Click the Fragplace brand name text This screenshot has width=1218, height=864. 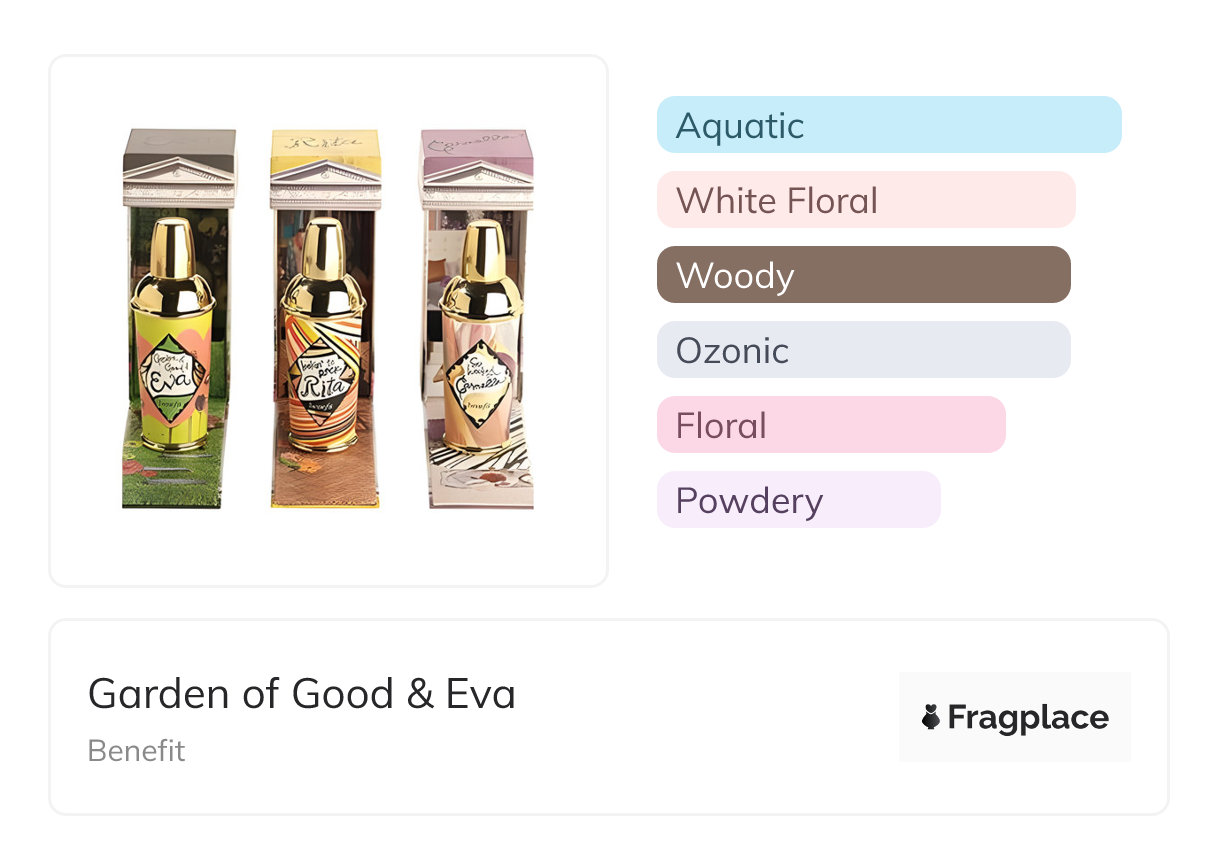tap(1028, 717)
